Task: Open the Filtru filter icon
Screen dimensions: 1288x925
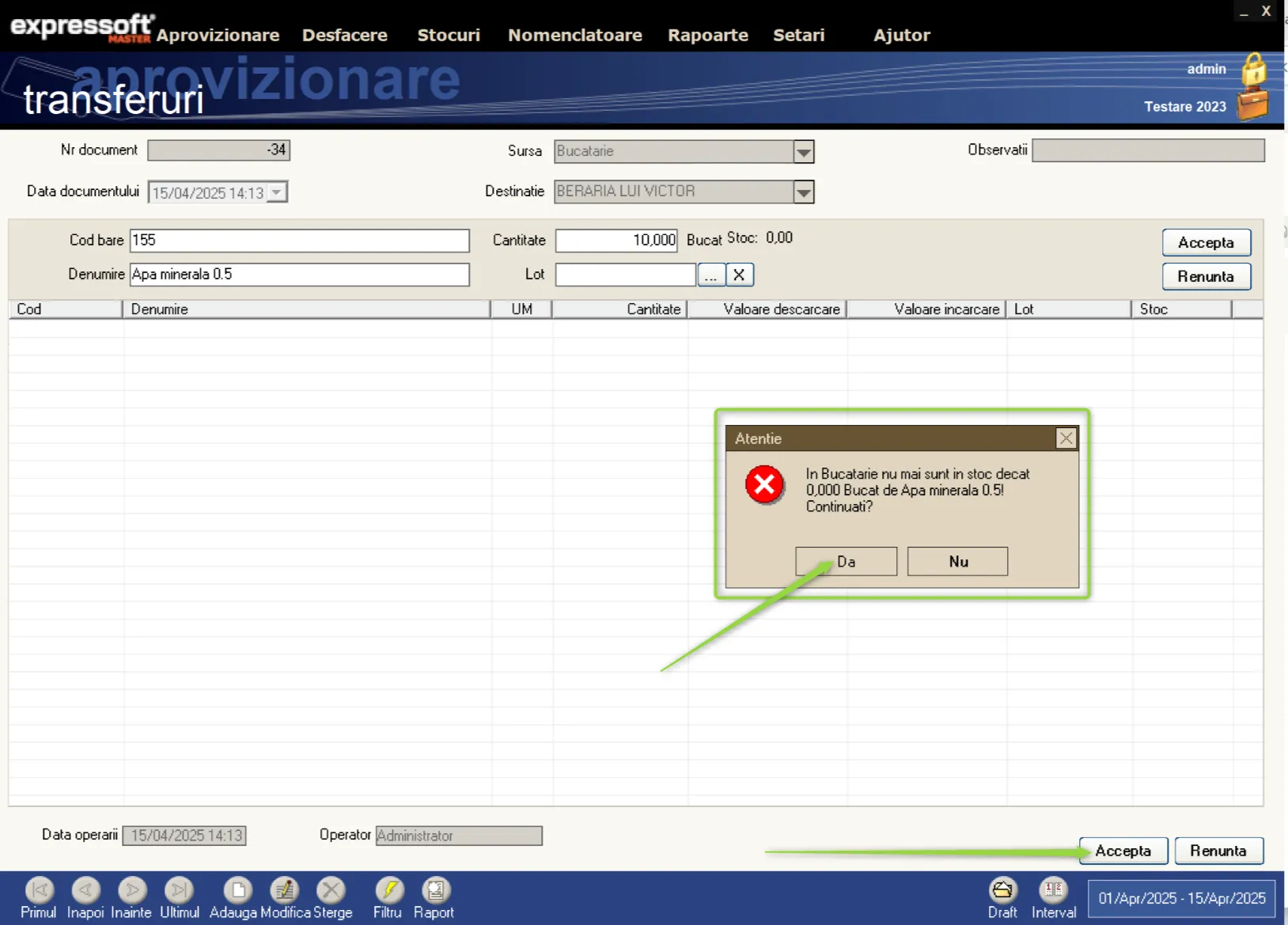Action: click(388, 890)
